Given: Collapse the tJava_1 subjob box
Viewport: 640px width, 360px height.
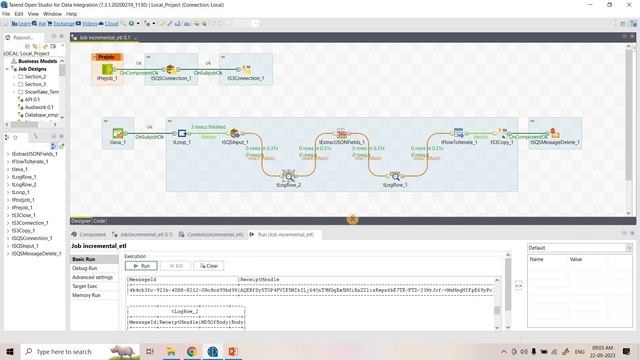Looking at the screenshot, I should (106, 121).
